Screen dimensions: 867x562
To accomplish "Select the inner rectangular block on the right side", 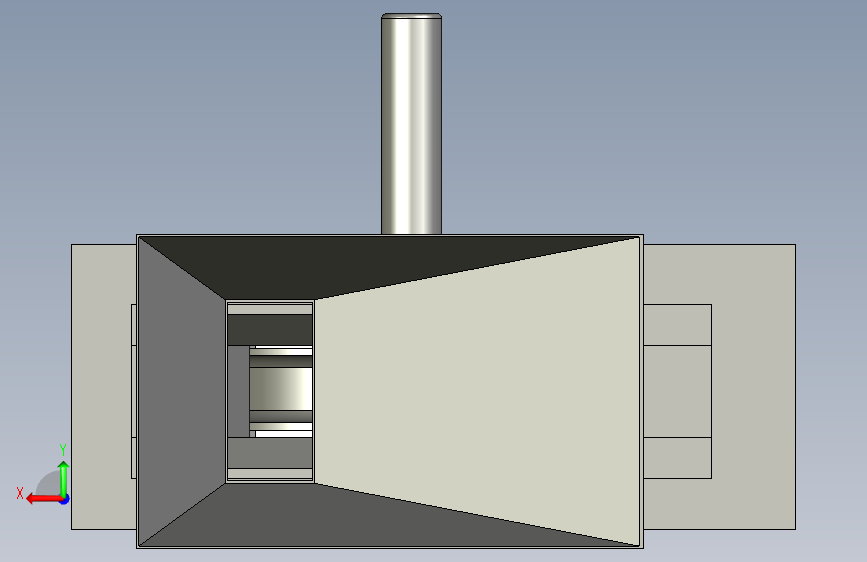I will (x=677, y=391).
